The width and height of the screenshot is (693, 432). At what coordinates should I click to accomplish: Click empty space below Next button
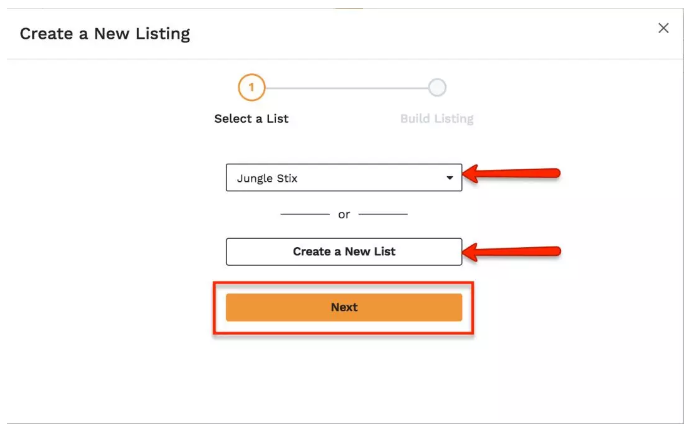pyautogui.click(x=343, y=375)
